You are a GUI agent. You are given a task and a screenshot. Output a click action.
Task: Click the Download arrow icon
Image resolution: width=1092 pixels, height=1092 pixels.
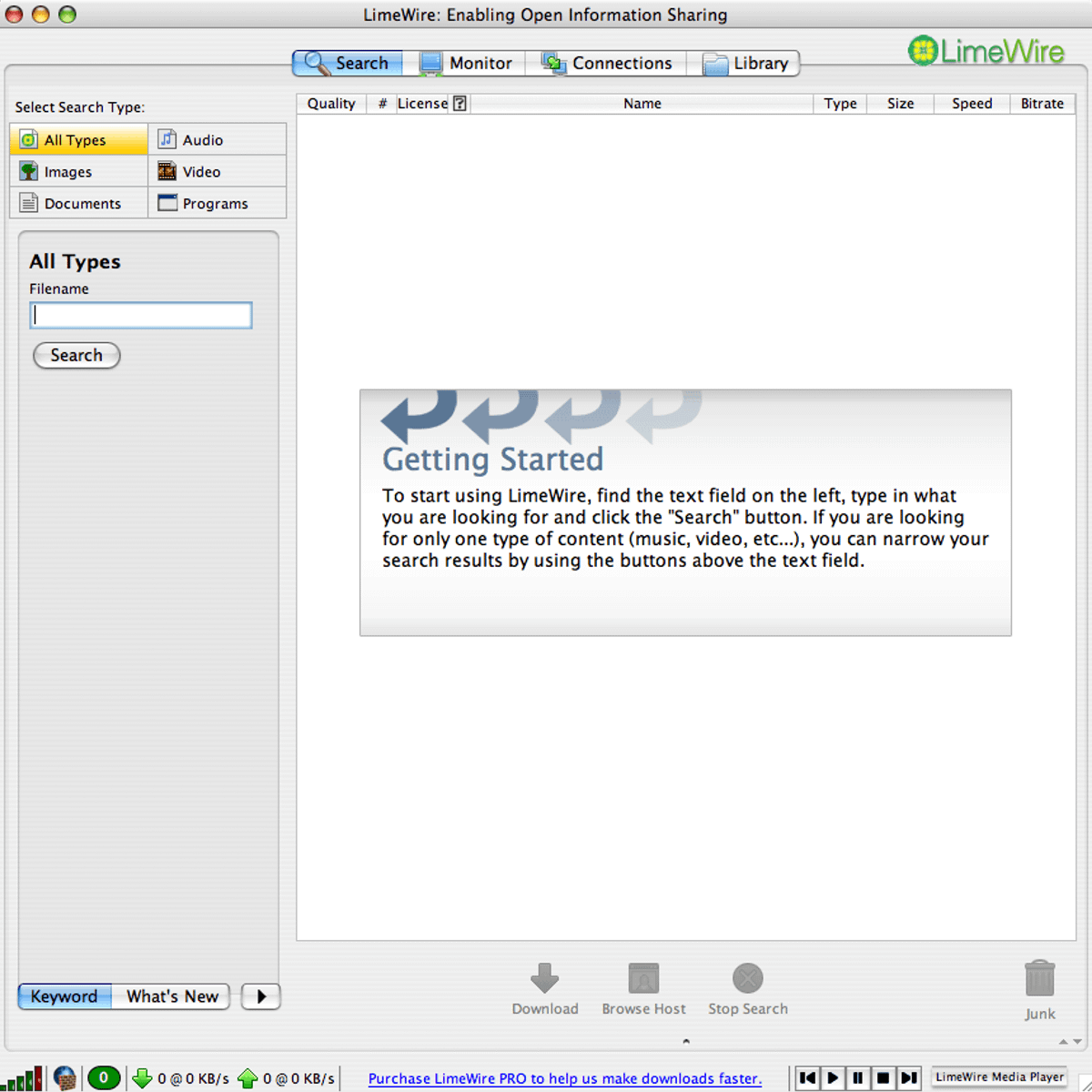click(x=544, y=979)
